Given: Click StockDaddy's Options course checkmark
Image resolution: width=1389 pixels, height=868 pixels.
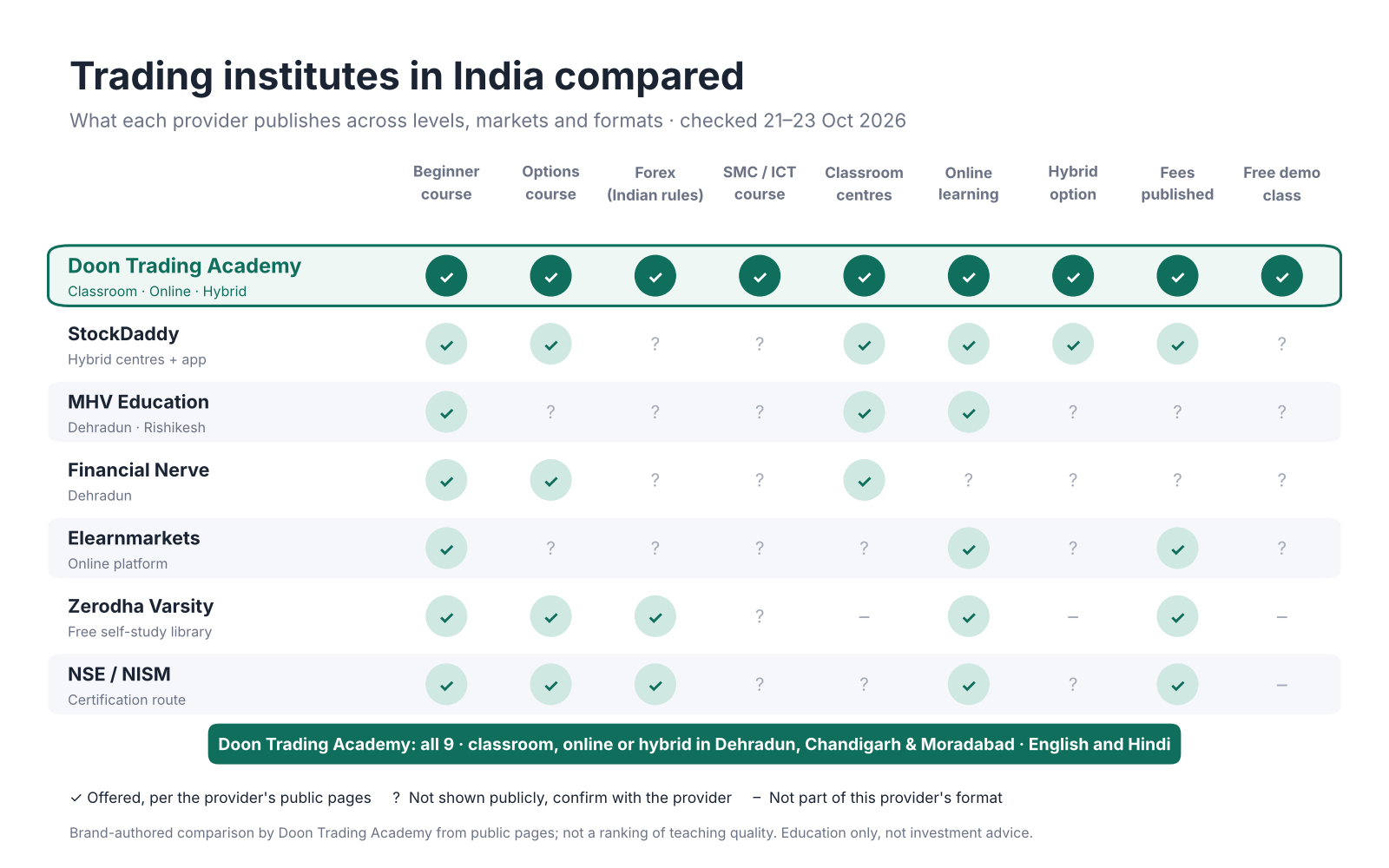Looking at the screenshot, I should [x=550, y=344].
